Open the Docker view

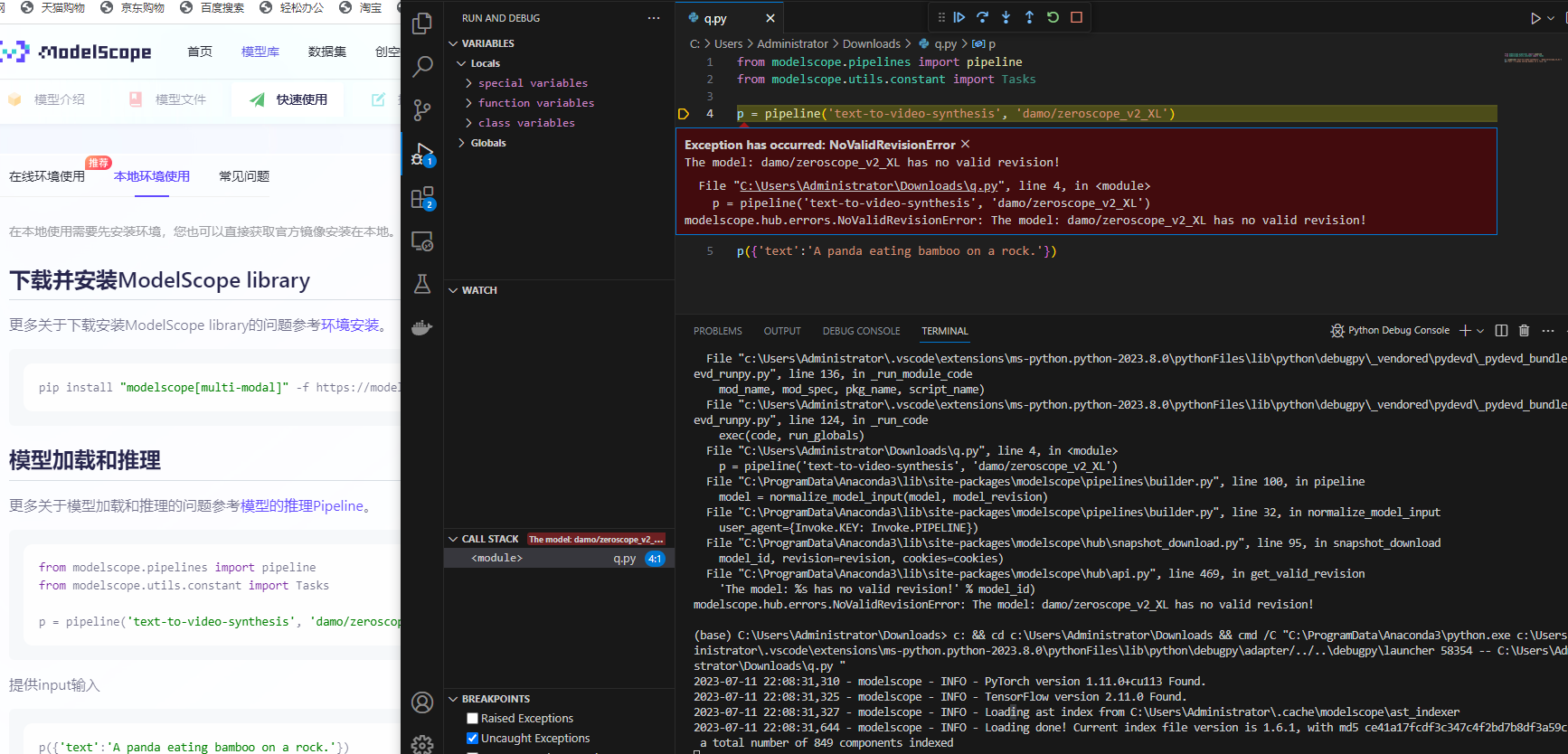(422, 327)
